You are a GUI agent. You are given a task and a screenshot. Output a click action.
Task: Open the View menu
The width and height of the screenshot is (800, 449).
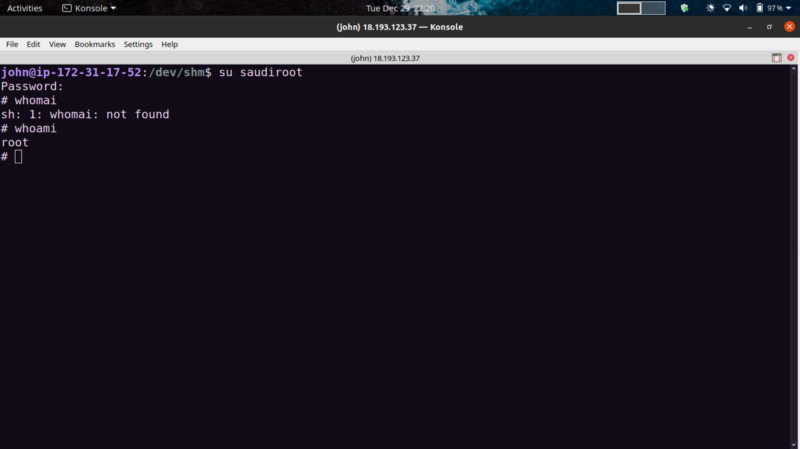coord(57,44)
